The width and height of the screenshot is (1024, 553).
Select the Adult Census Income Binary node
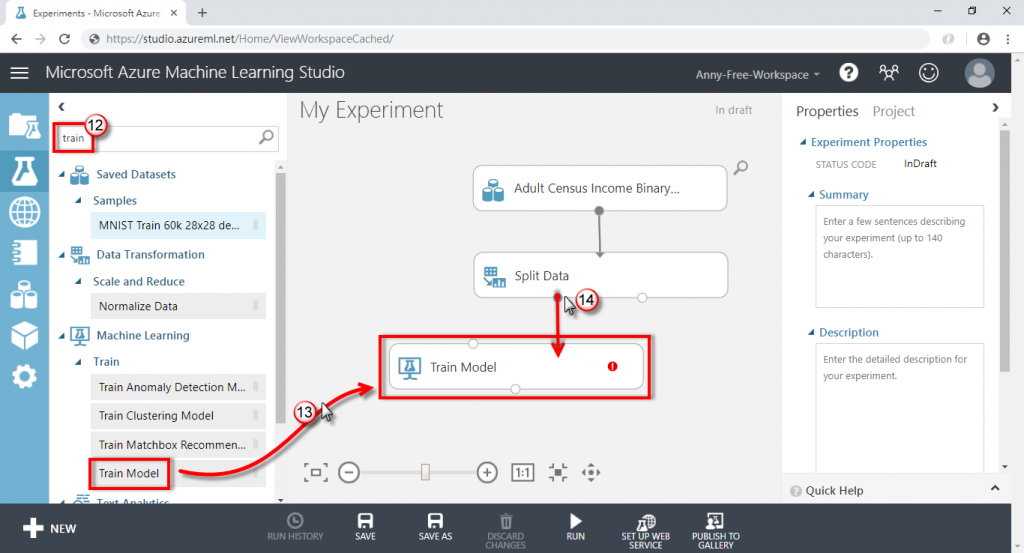[x=600, y=188]
